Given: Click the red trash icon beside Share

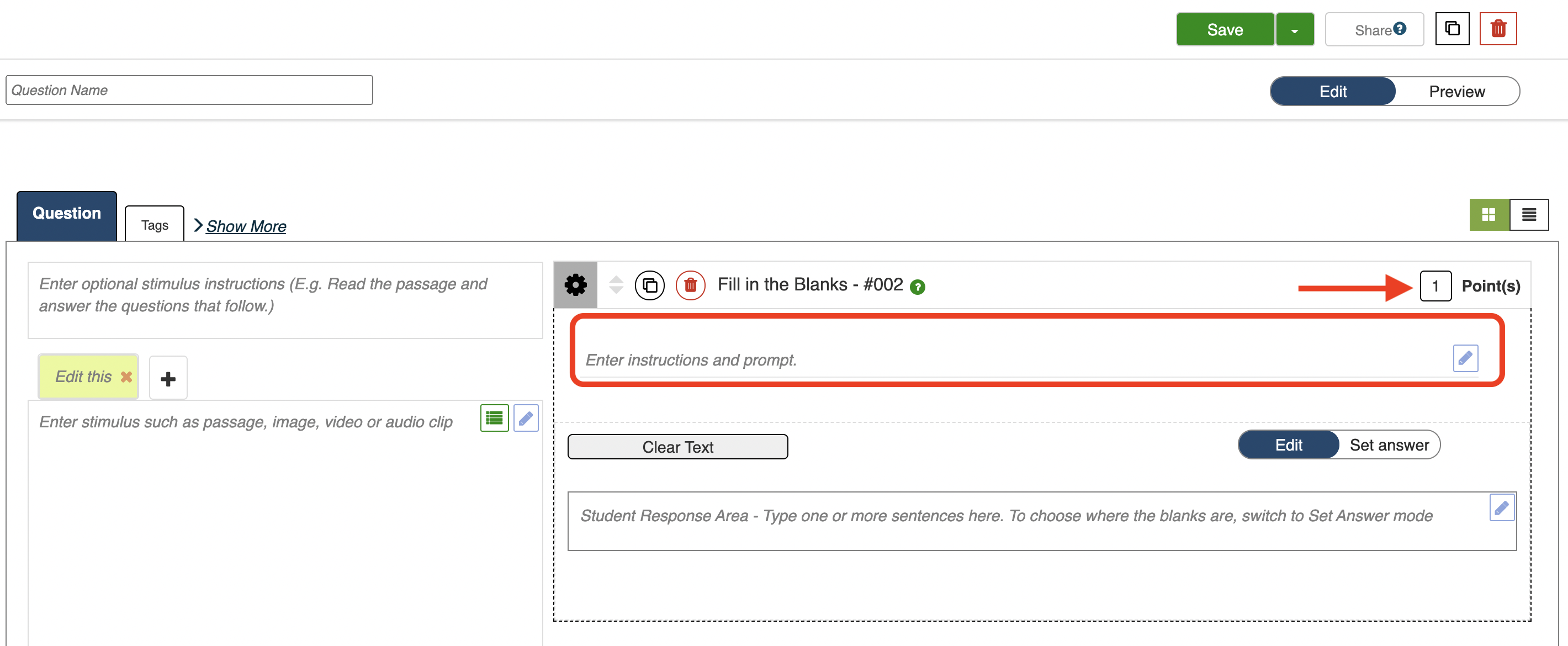Looking at the screenshot, I should 1497,29.
